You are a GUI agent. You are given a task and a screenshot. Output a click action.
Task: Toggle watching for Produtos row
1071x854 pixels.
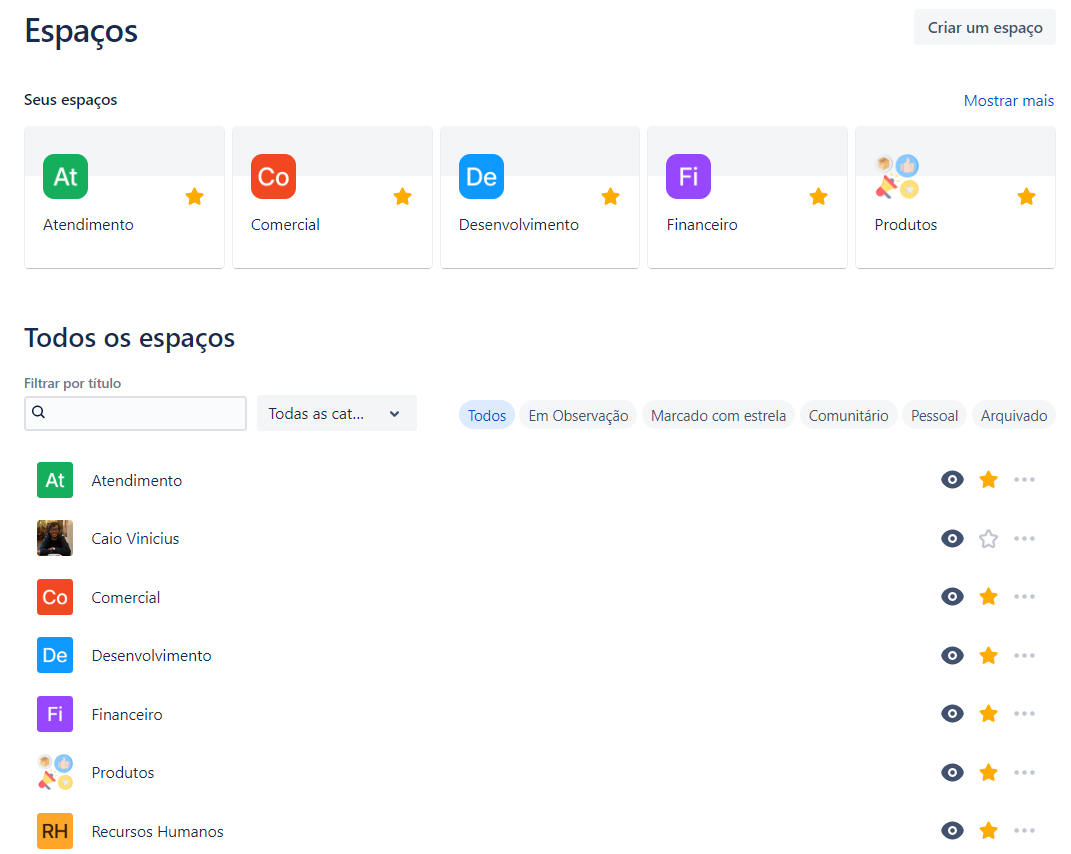(952, 772)
